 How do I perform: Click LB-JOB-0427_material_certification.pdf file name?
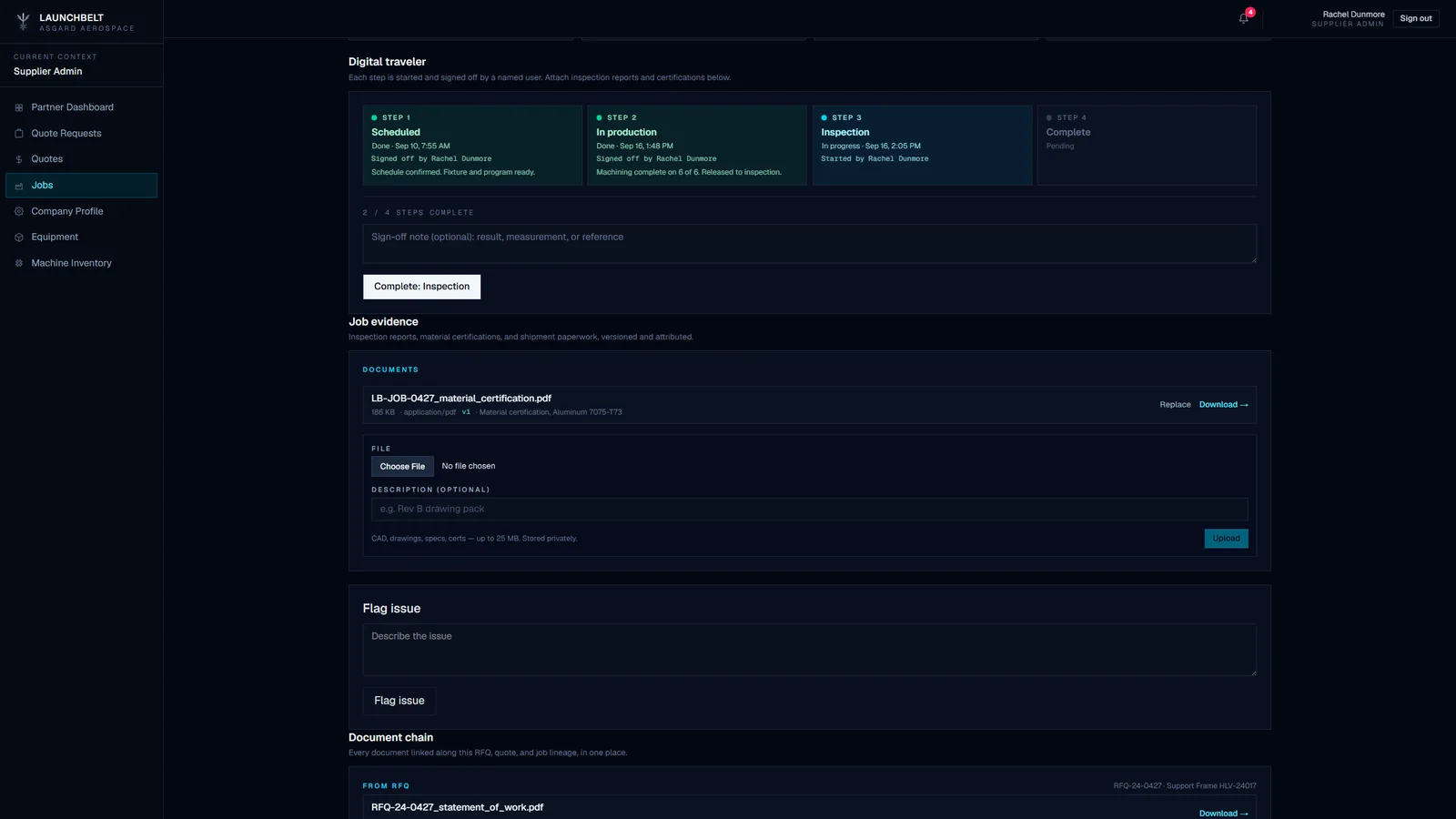[461, 399]
